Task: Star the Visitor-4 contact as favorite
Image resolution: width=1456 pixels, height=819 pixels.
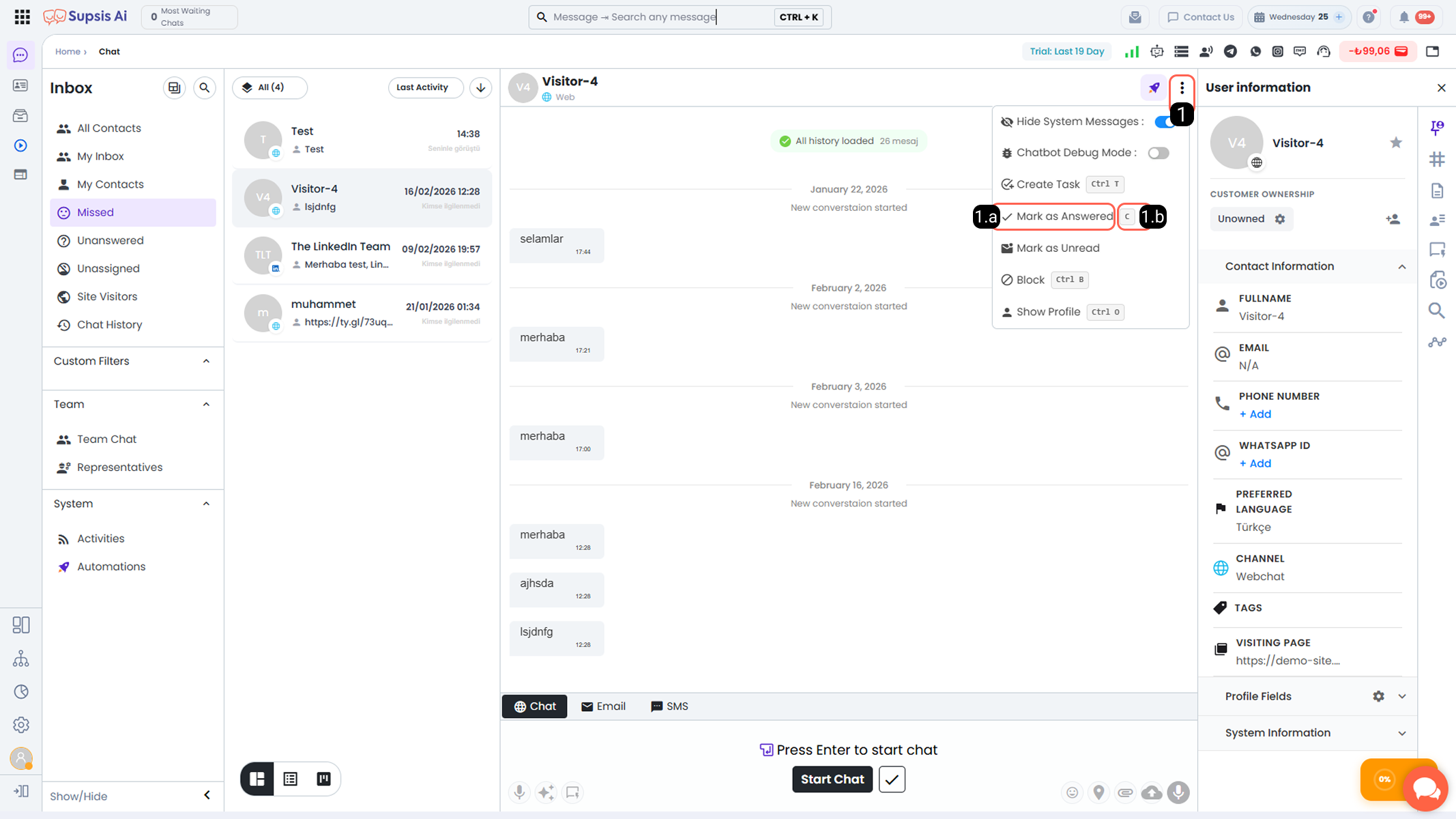Action: [x=1396, y=143]
